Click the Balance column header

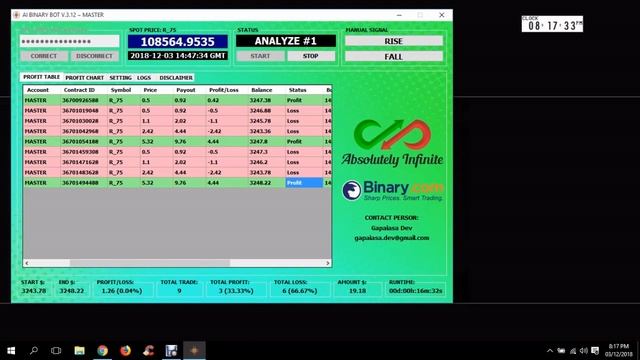[267, 90]
